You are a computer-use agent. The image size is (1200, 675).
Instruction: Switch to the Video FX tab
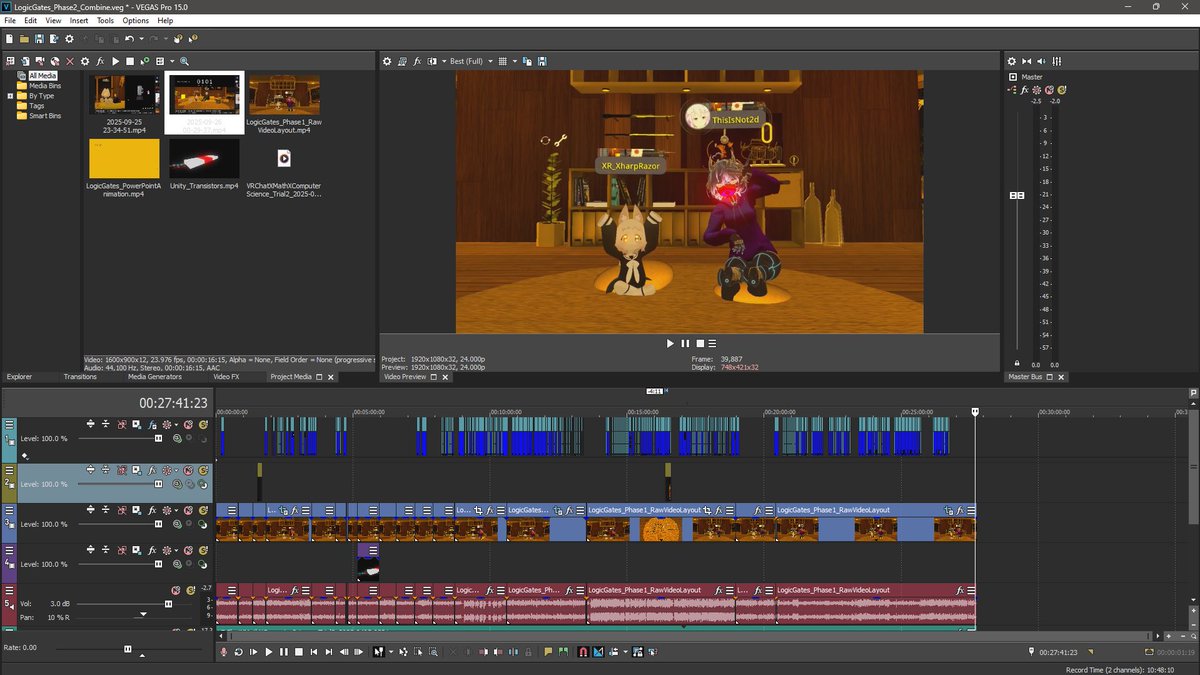[x=226, y=377]
